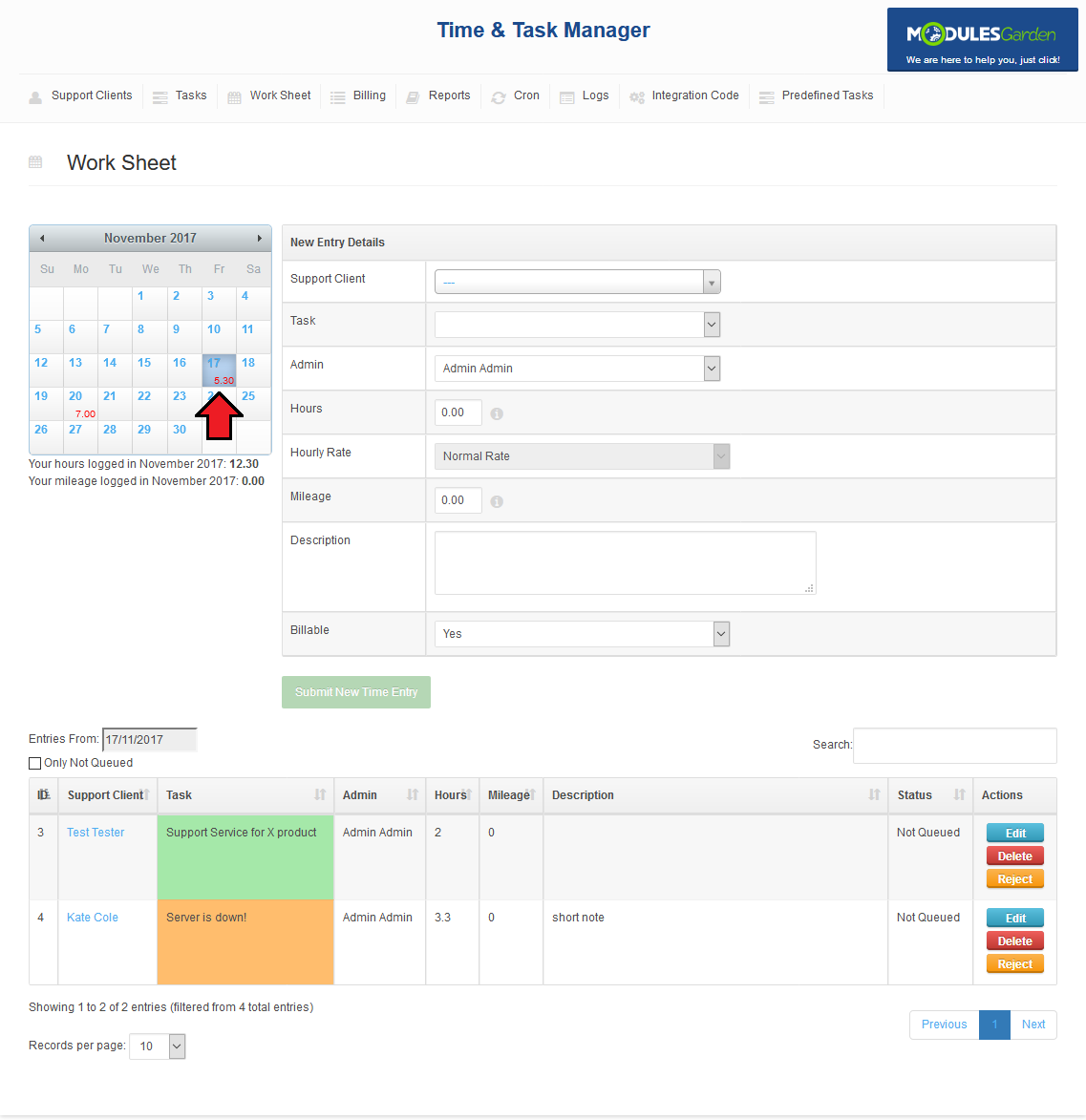1086x1120 pixels.
Task: Edit the Test Tester entry
Action: click(1014, 833)
